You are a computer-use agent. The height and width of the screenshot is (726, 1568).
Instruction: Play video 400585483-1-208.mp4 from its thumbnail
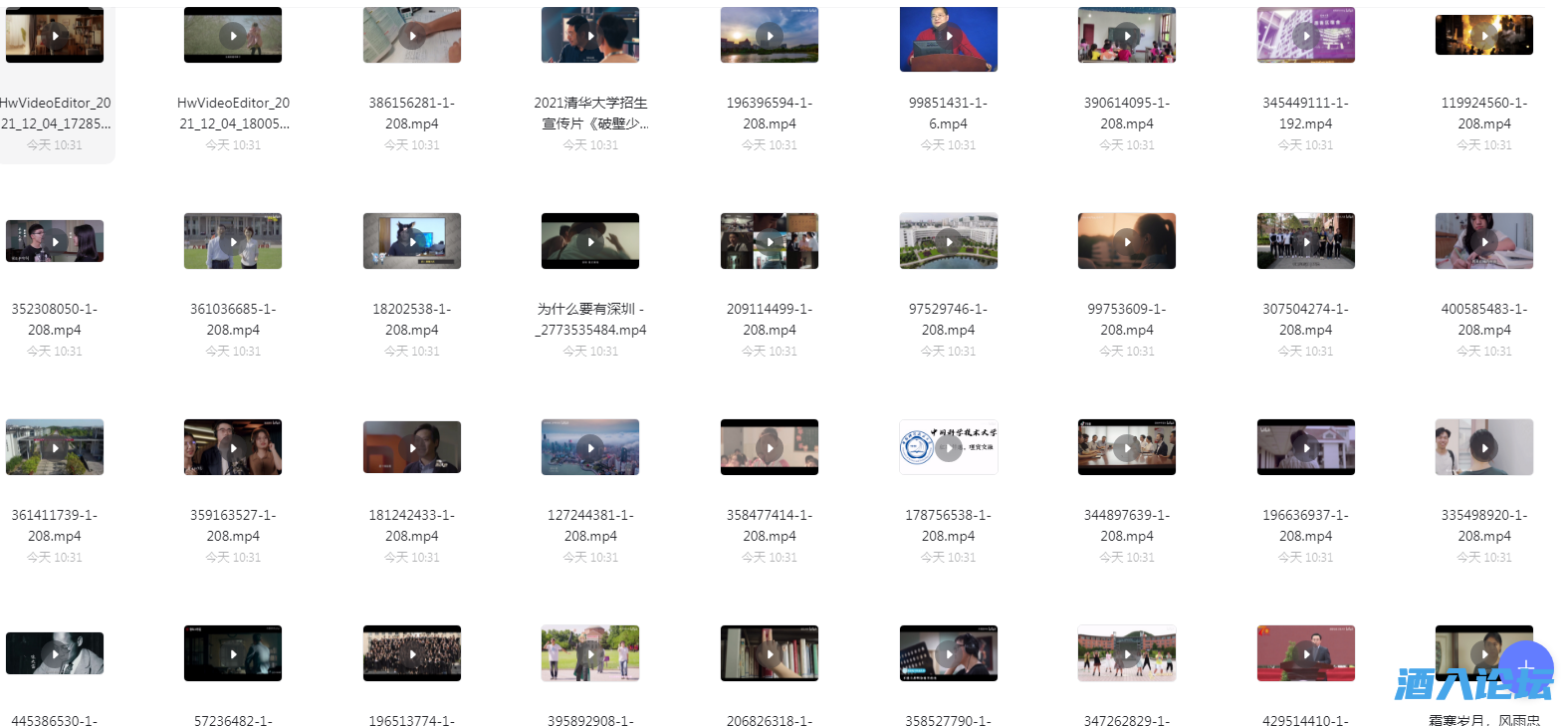coord(1484,241)
